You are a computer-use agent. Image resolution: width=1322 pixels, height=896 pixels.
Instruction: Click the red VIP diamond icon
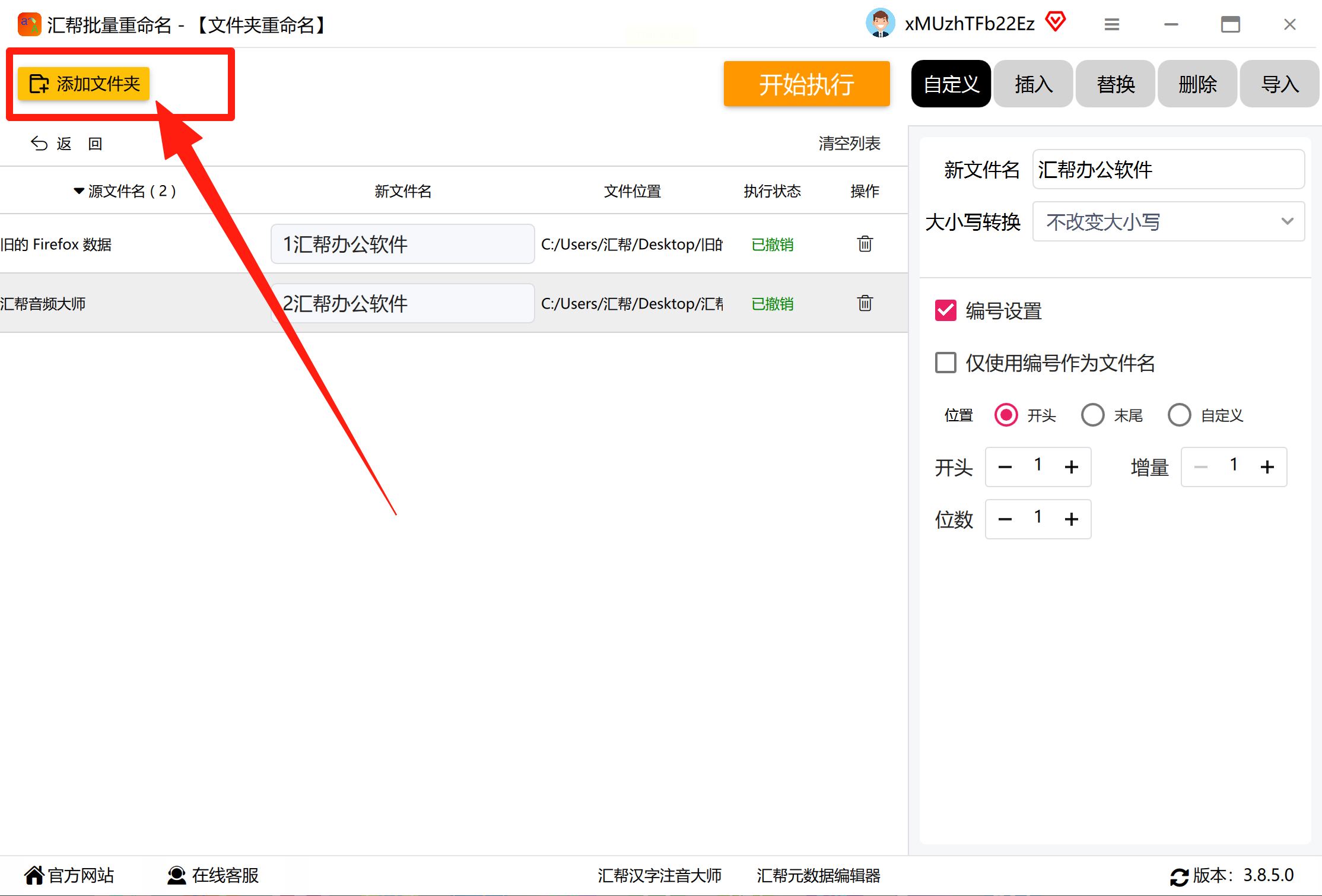[1056, 23]
